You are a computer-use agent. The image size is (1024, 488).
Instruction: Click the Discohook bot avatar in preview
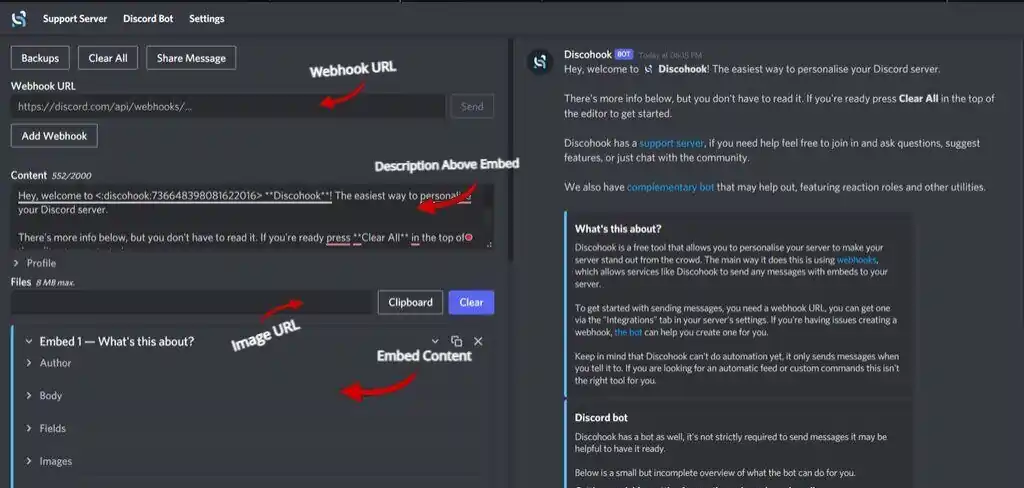[540, 62]
